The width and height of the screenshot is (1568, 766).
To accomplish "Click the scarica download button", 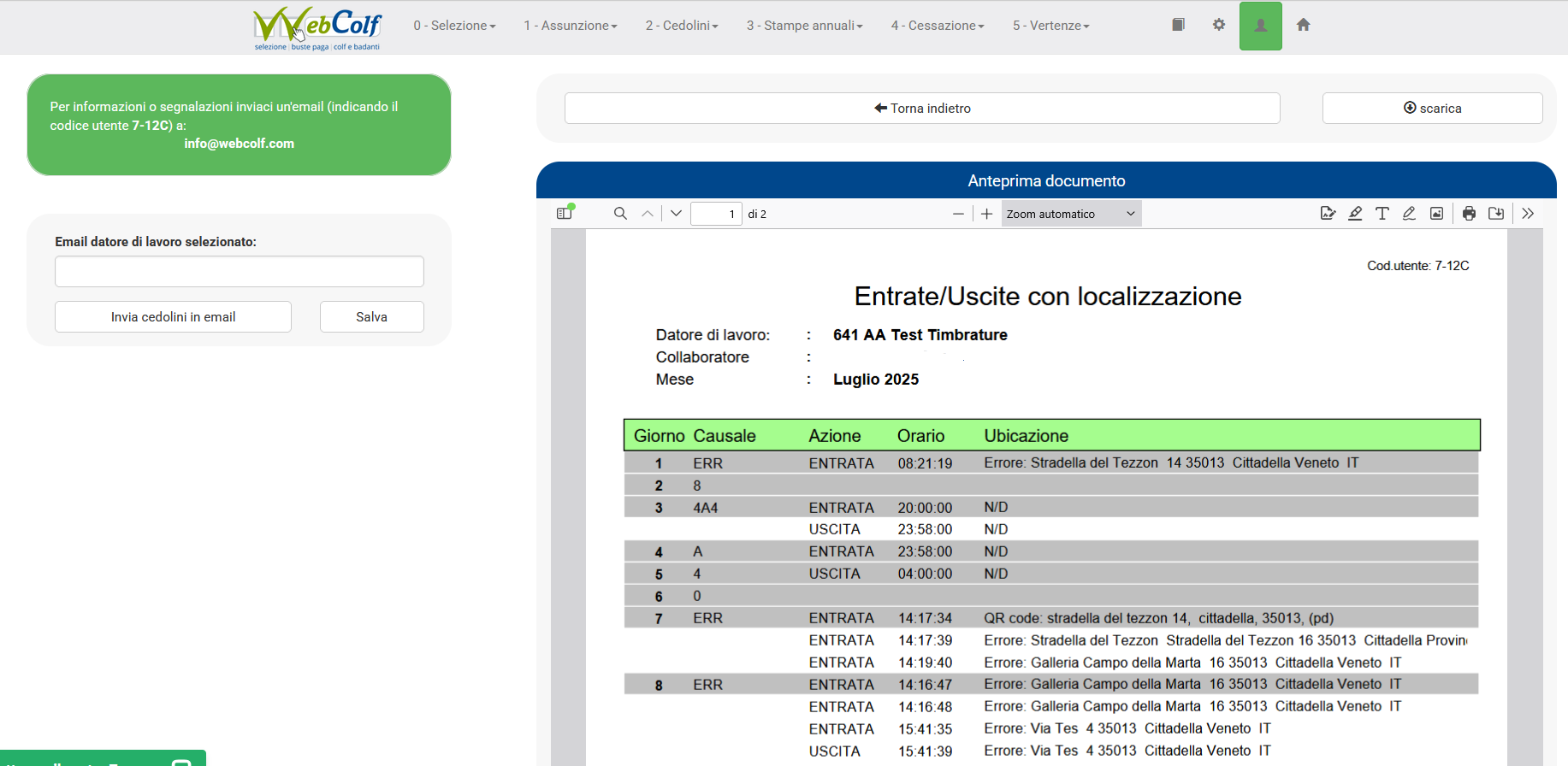I will 1432,109.
